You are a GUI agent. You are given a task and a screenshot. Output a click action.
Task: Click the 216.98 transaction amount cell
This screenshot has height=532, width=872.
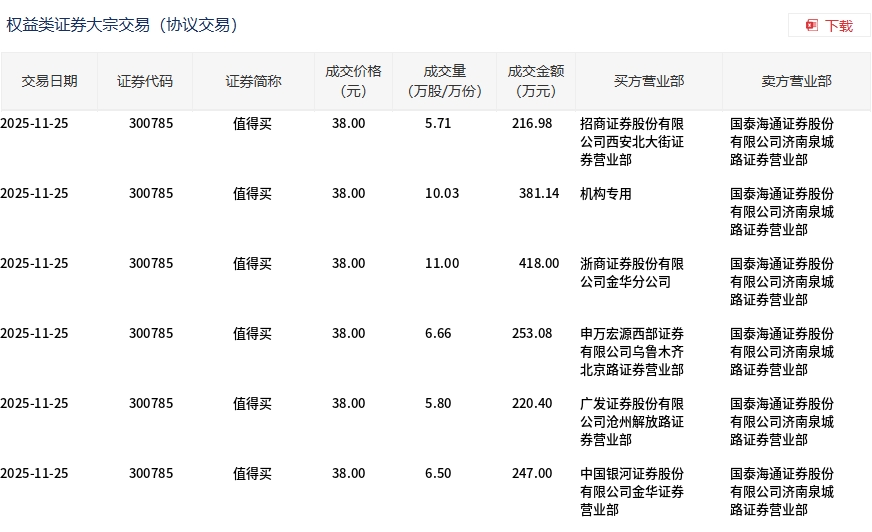coord(531,124)
